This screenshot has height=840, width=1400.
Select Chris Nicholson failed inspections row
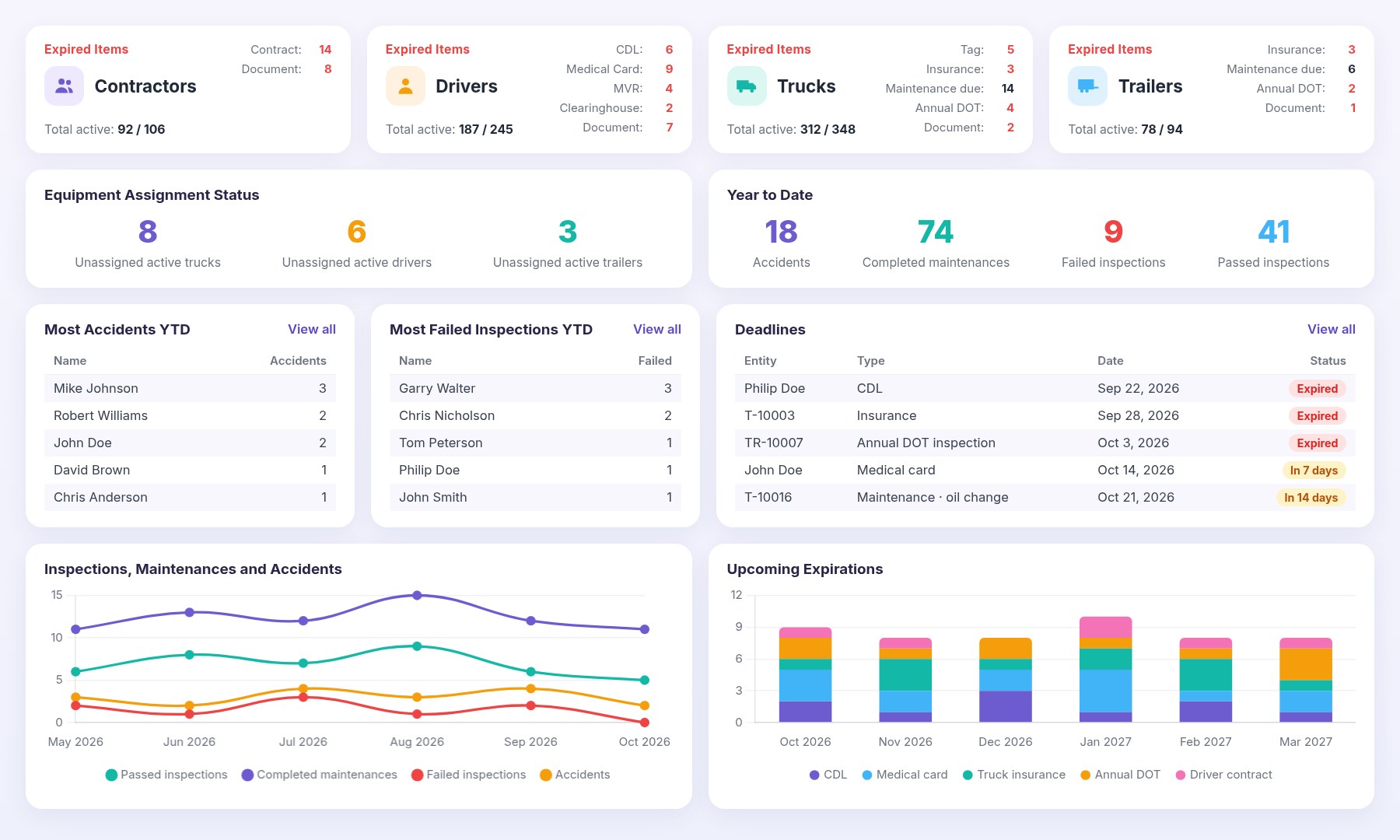coord(535,415)
